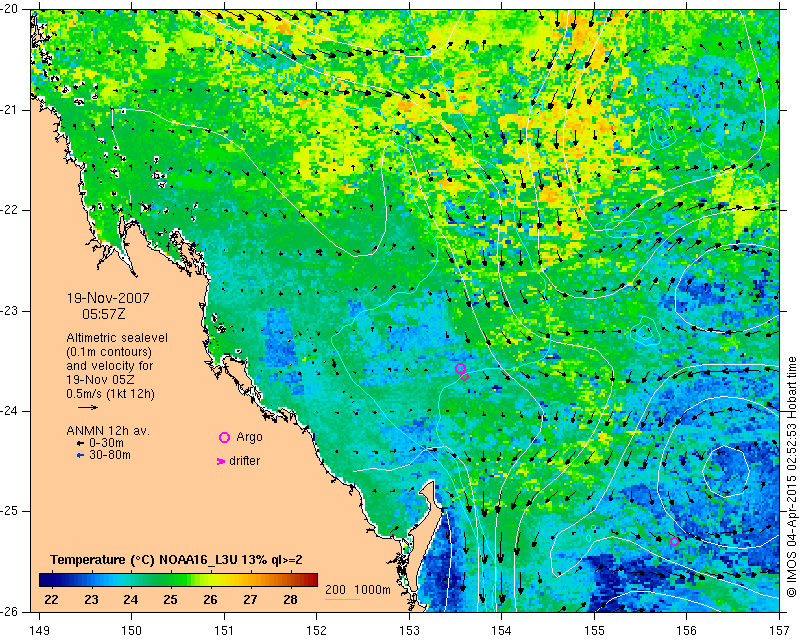The image size is (800, 640).
Task: Click the IMOS copyright timestamp text
Action: (792, 478)
